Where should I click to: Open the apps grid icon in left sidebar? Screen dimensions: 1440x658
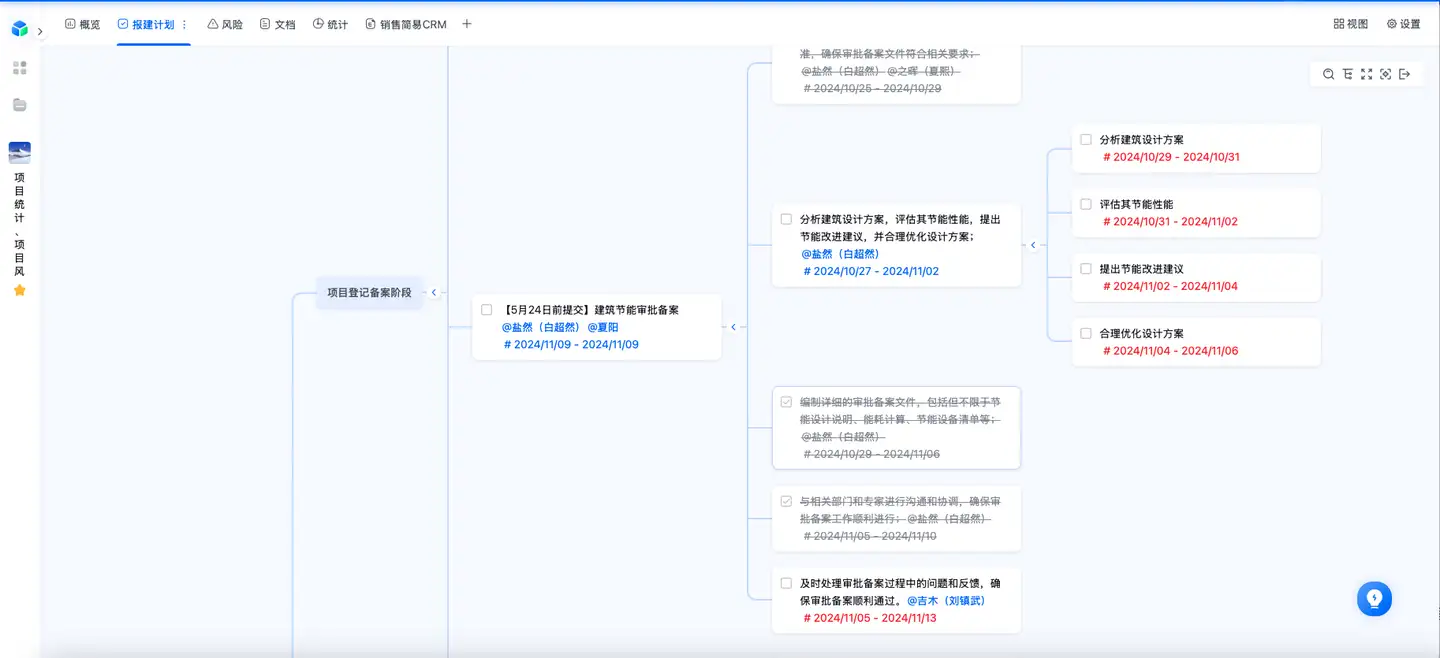point(19,68)
